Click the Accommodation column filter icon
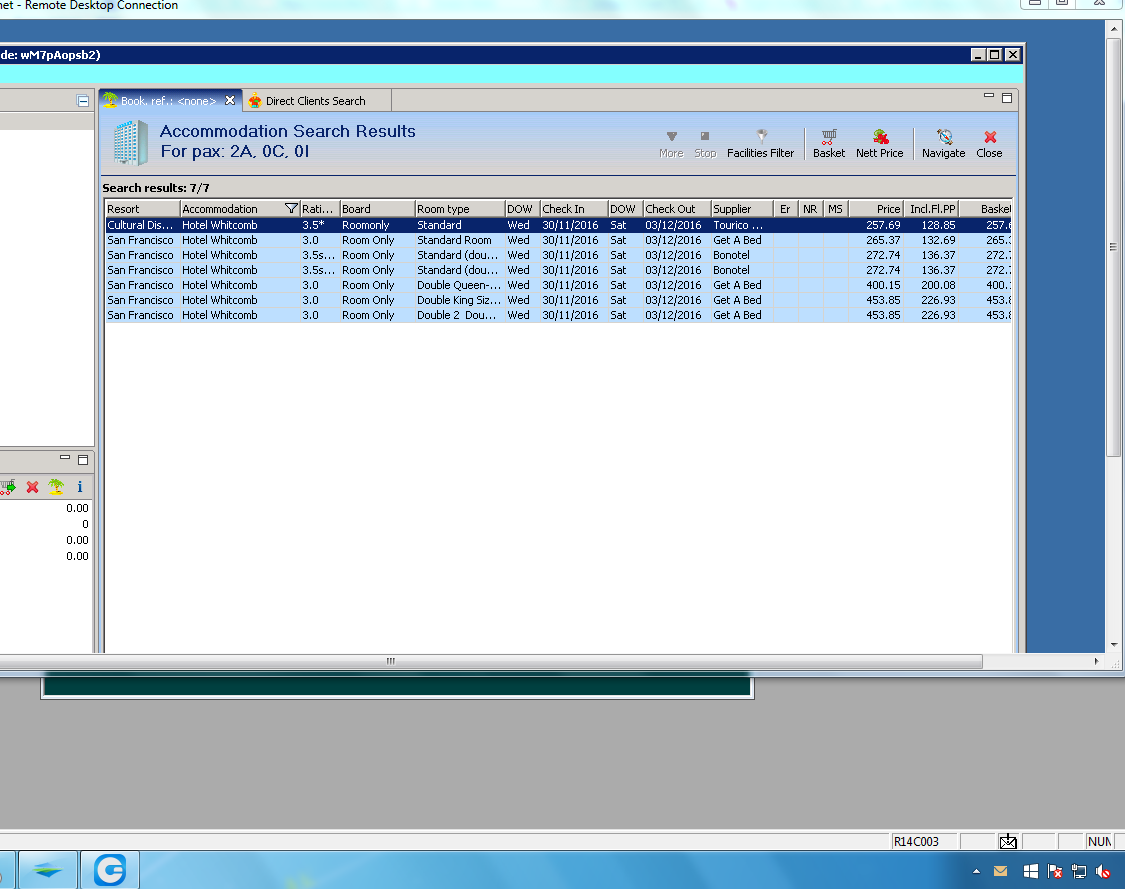 click(291, 209)
